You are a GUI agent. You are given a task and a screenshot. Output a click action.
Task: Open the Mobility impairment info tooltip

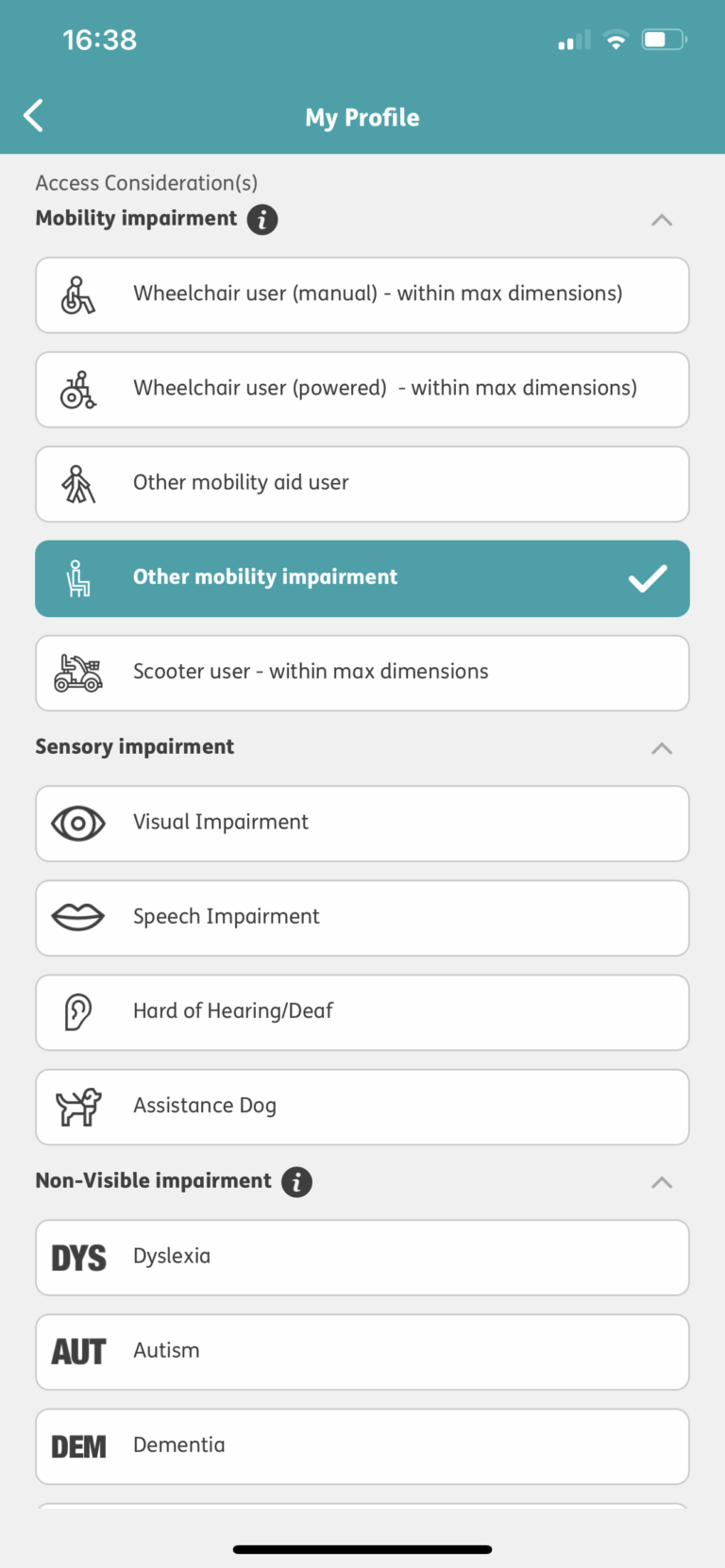coord(262,219)
